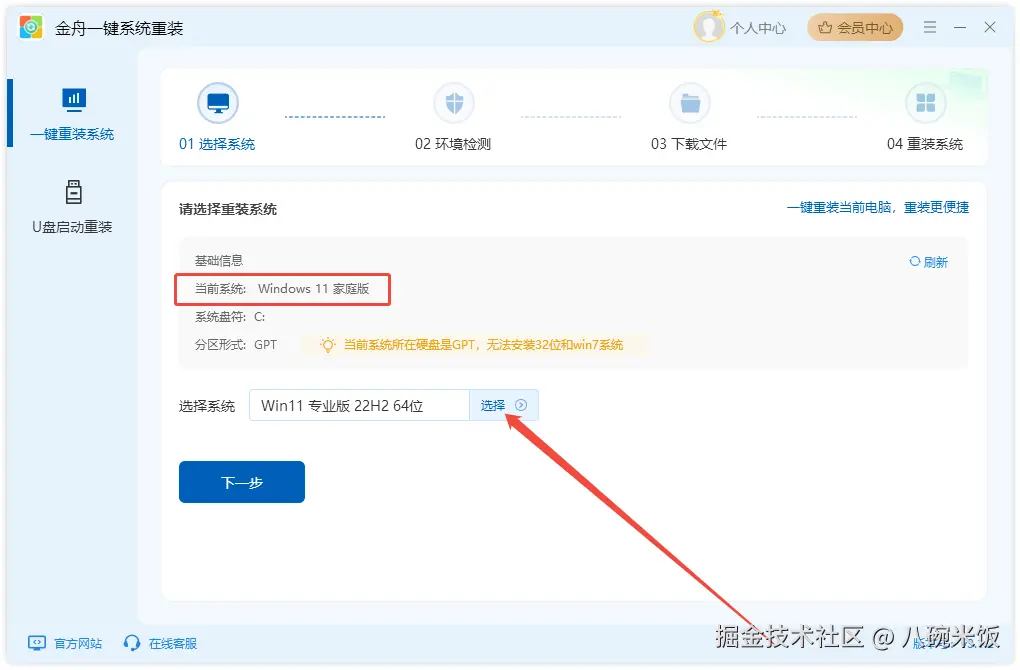This screenshot has height=670, width=1020.
Task: Open the 一键重装系统 sidebar section
Action: [x=72, y=115]
